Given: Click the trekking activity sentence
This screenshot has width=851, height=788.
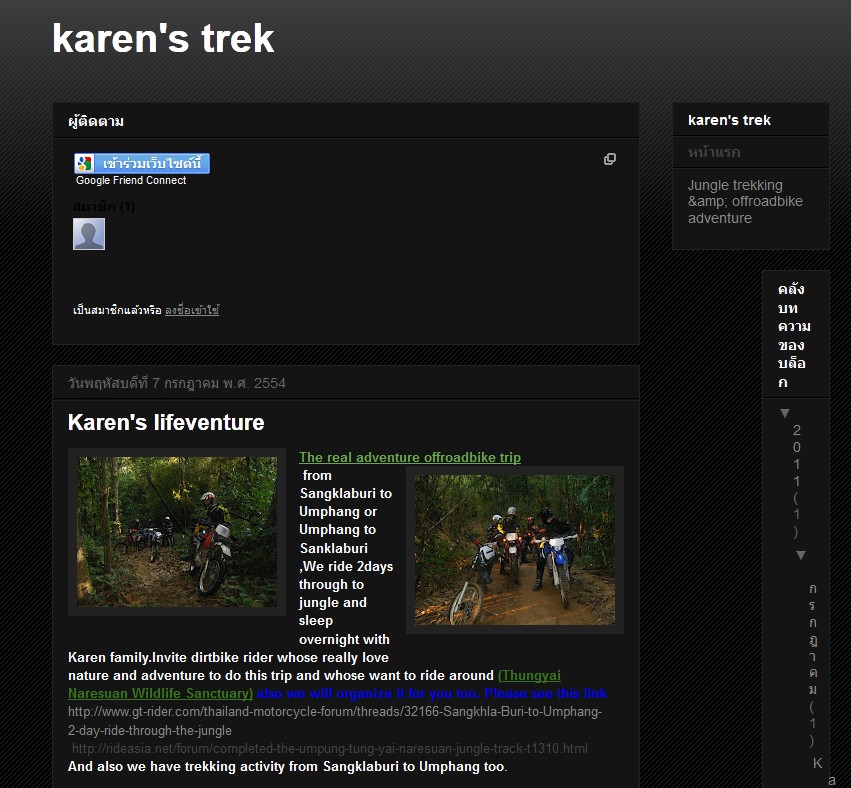Looking at the screenshot, I should pos(288,767).
